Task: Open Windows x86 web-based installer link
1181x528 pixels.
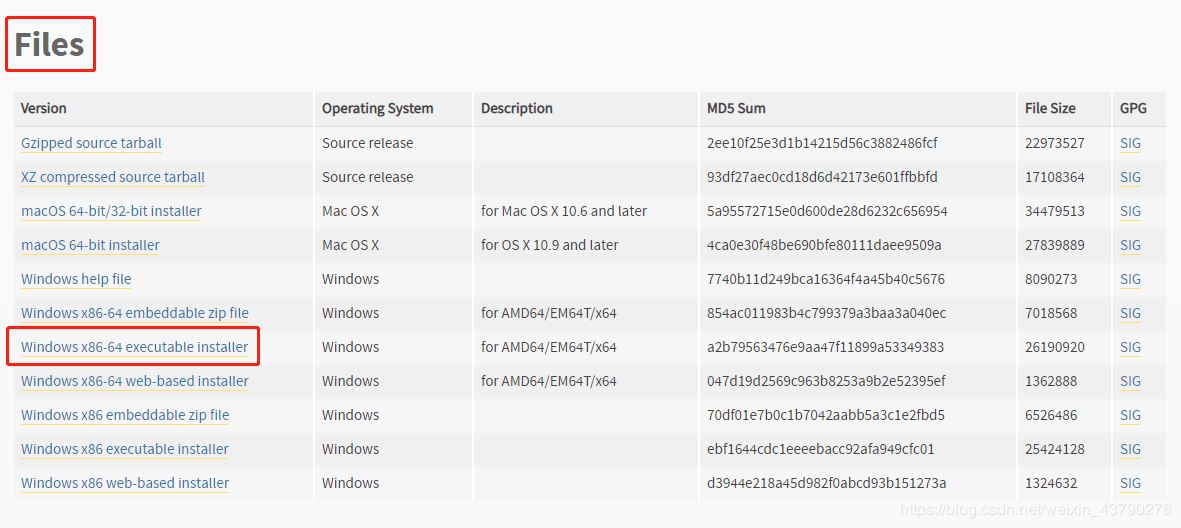Action: click(125, 483)
